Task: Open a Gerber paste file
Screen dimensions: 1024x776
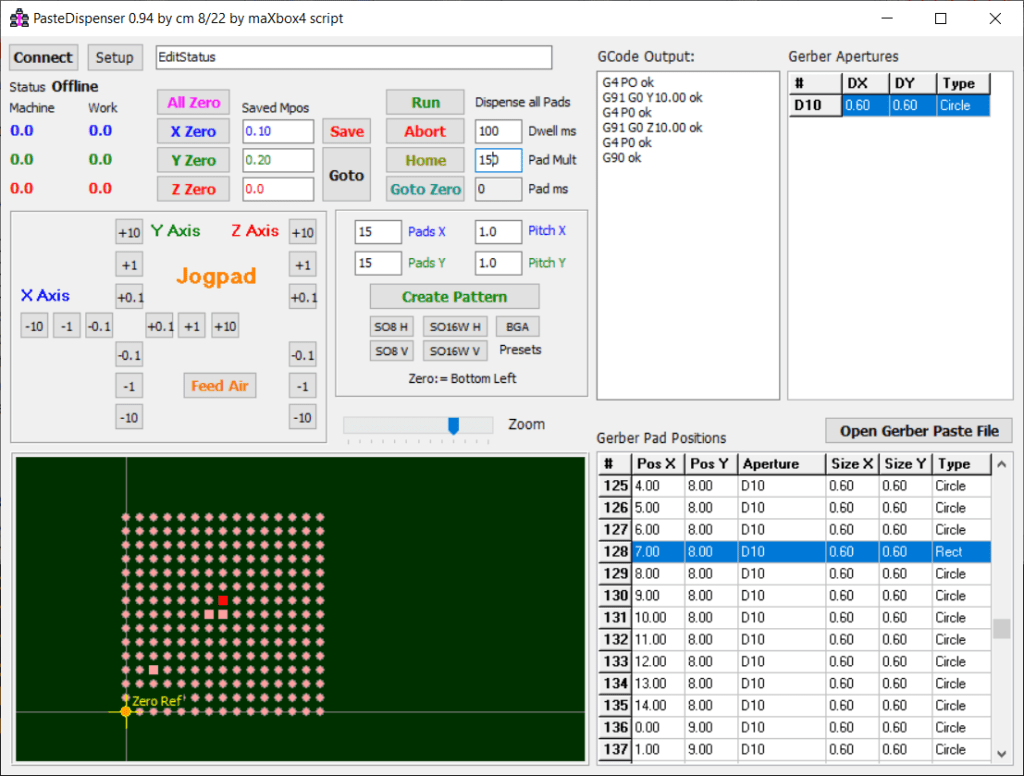Action: pyautogui.click(x=918, y=431)
